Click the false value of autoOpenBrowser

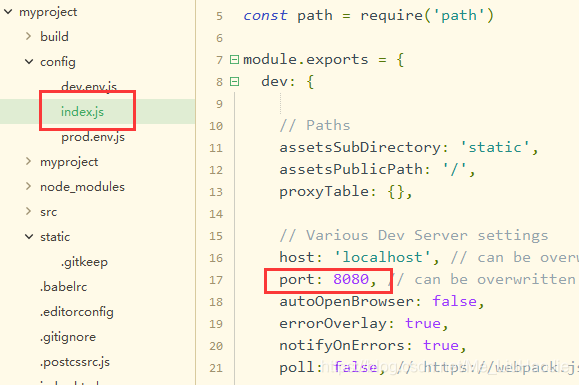click(x=454, y=301)
